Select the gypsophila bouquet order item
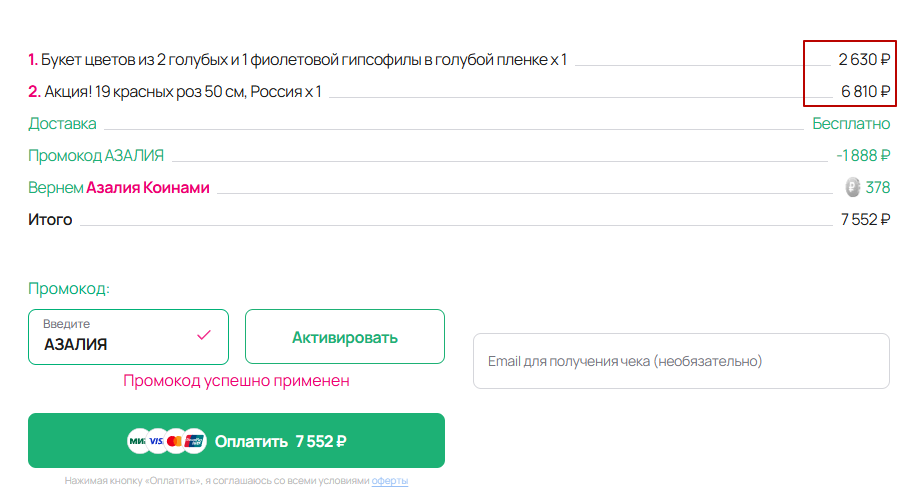Image resolution: width=901 pixels, height=504 pixels. [x=298, y=59]
